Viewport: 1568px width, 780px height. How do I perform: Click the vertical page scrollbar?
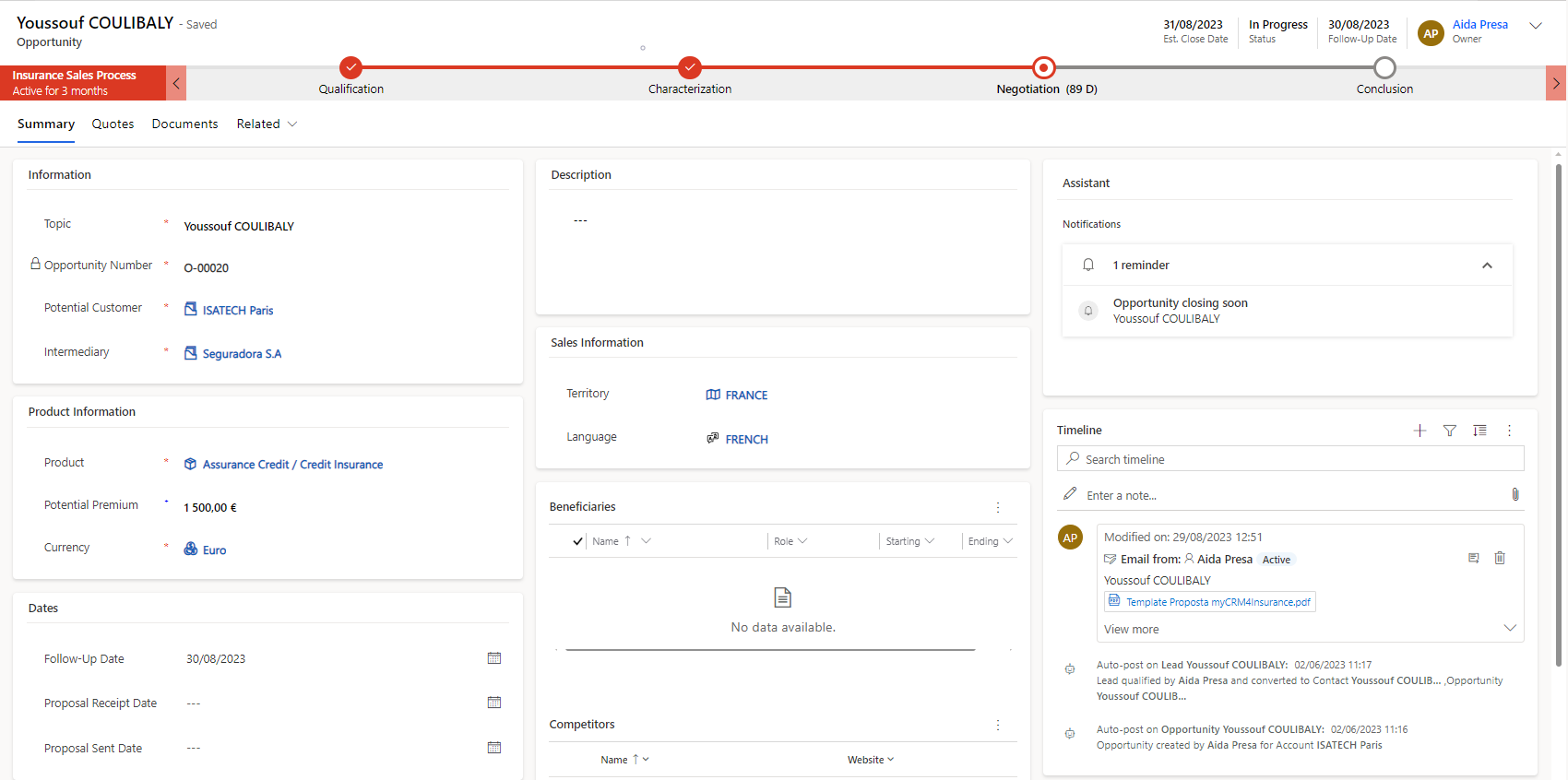pos(1559,415)
